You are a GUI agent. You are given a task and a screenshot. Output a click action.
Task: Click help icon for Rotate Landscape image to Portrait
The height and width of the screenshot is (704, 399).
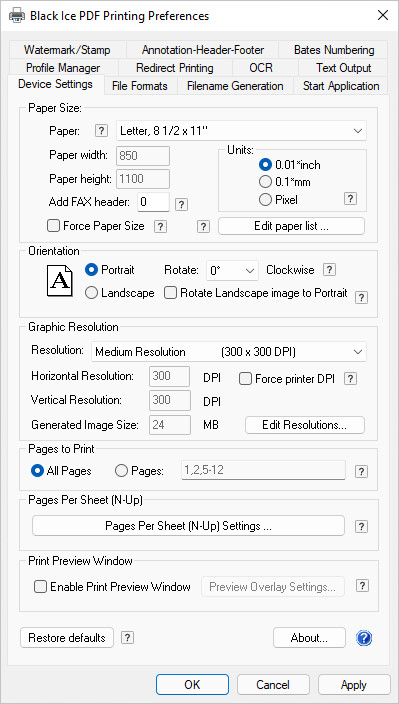point(361,297)
